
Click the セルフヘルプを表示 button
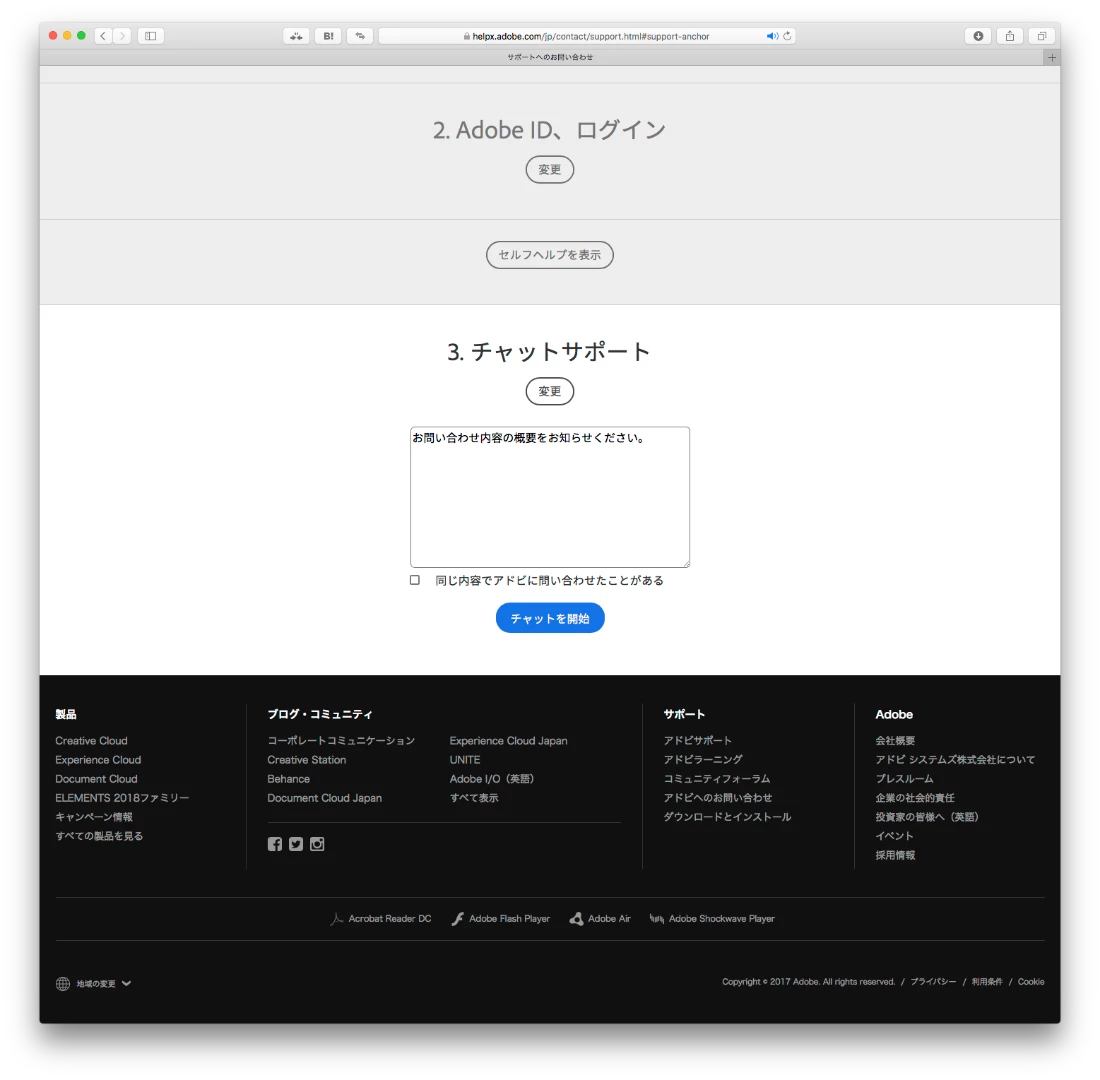click(550, 255)
